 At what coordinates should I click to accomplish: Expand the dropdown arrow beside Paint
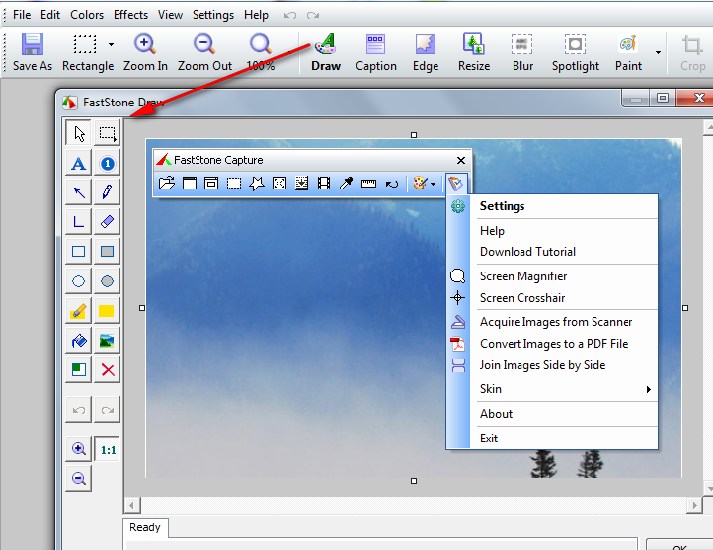[x=658, y=52]
